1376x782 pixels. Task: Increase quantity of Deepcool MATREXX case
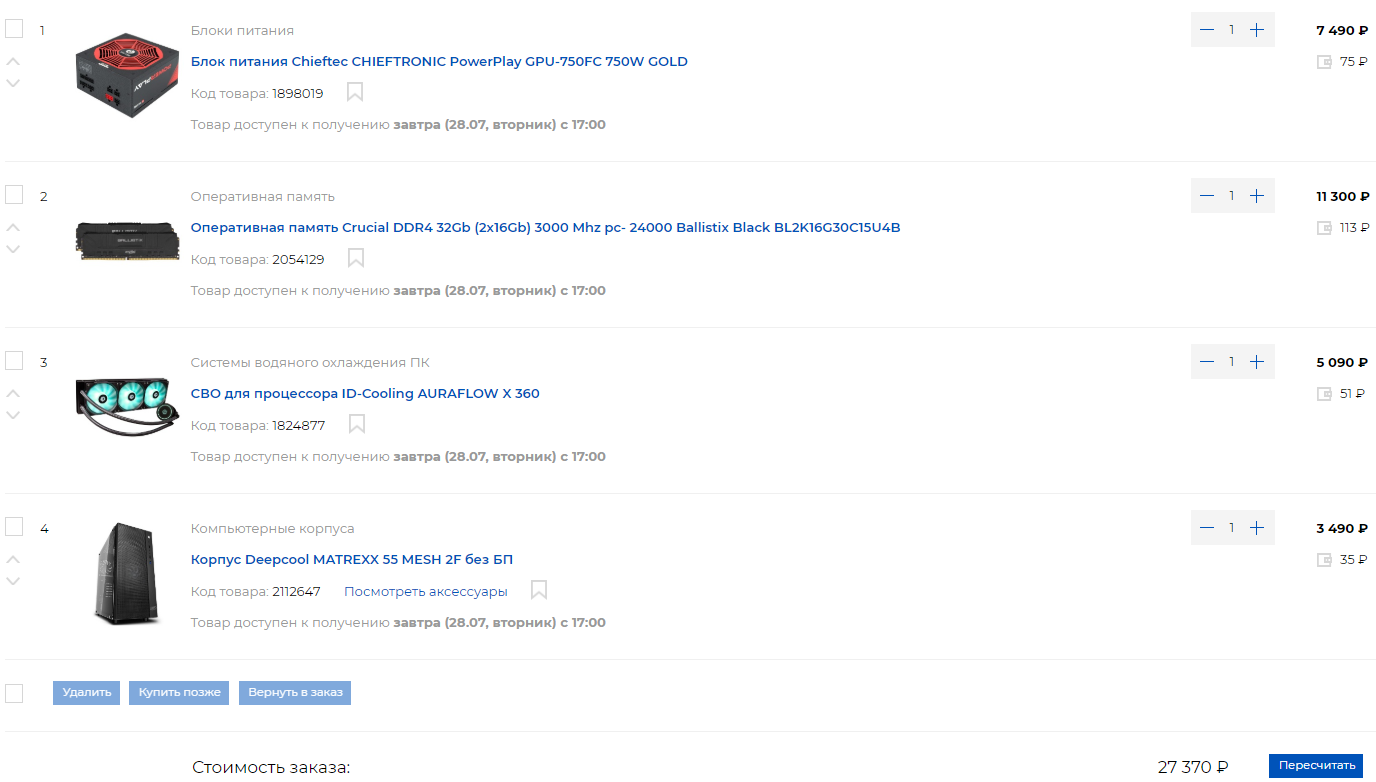tap(1257, 528)
